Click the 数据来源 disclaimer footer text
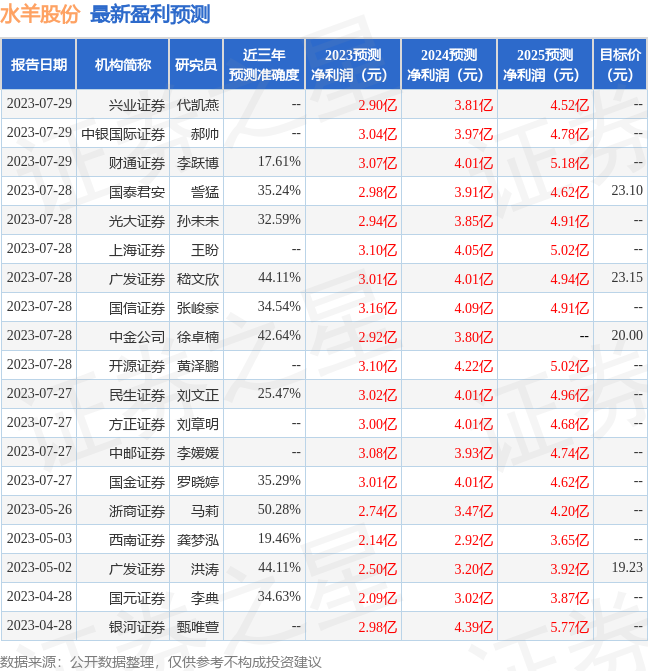The image size is (648, 671). point(161,662)
